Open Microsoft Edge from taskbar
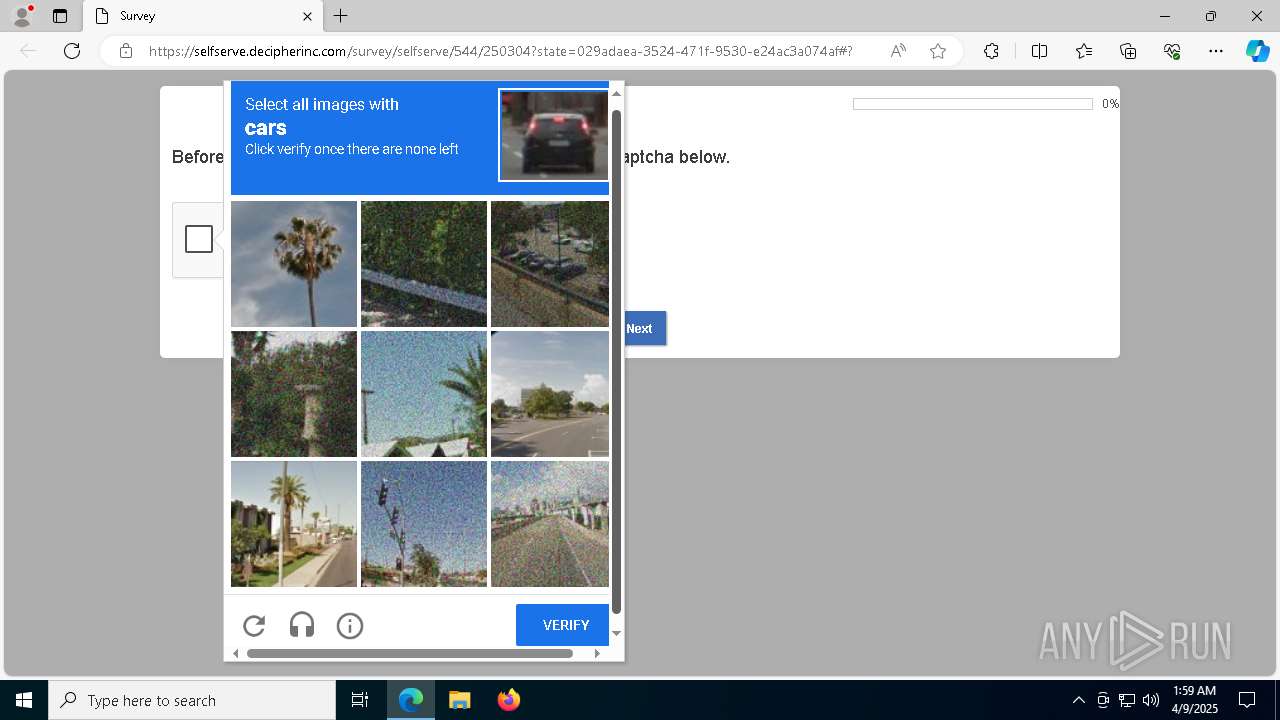The height and width of the screenshot is (720, 1280). coord(411,700)
